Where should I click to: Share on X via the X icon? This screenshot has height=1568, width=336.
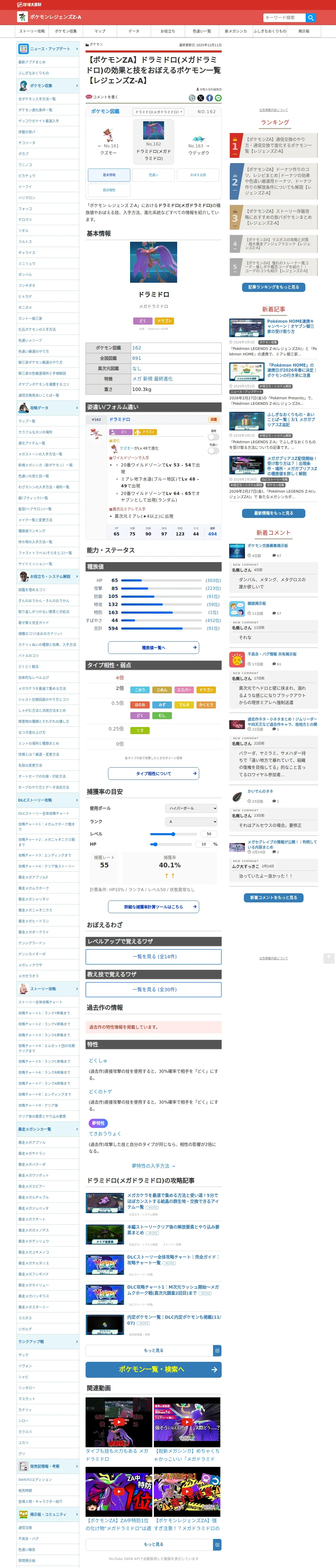(201, 98)
